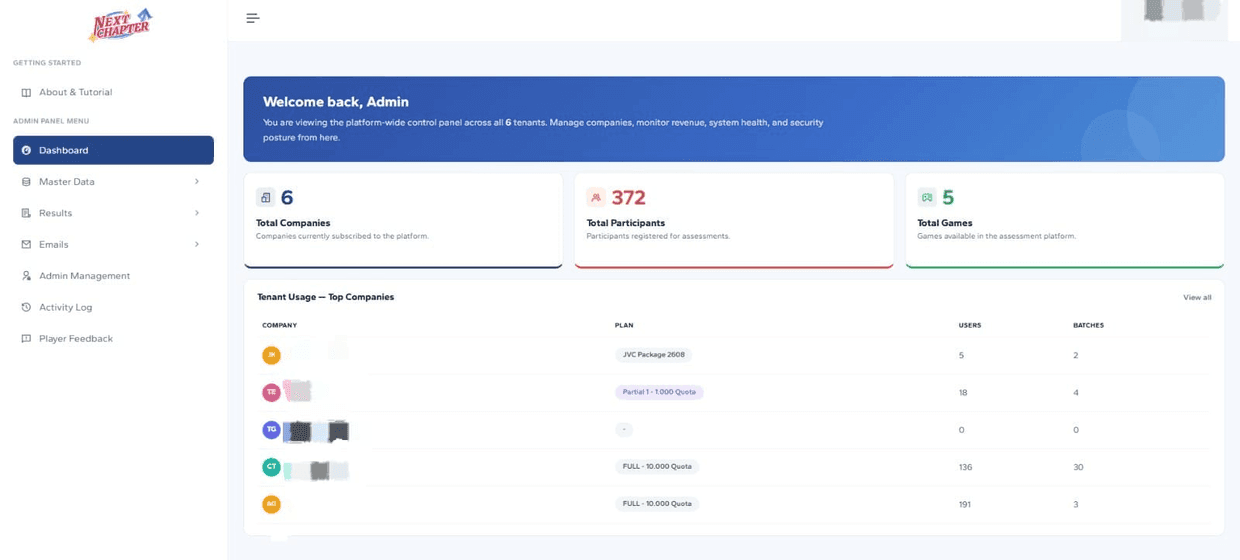Image resolution: width=1240 pixels, height=560 pixels.
Task: Click the users value 136
Action: point(965,467)
